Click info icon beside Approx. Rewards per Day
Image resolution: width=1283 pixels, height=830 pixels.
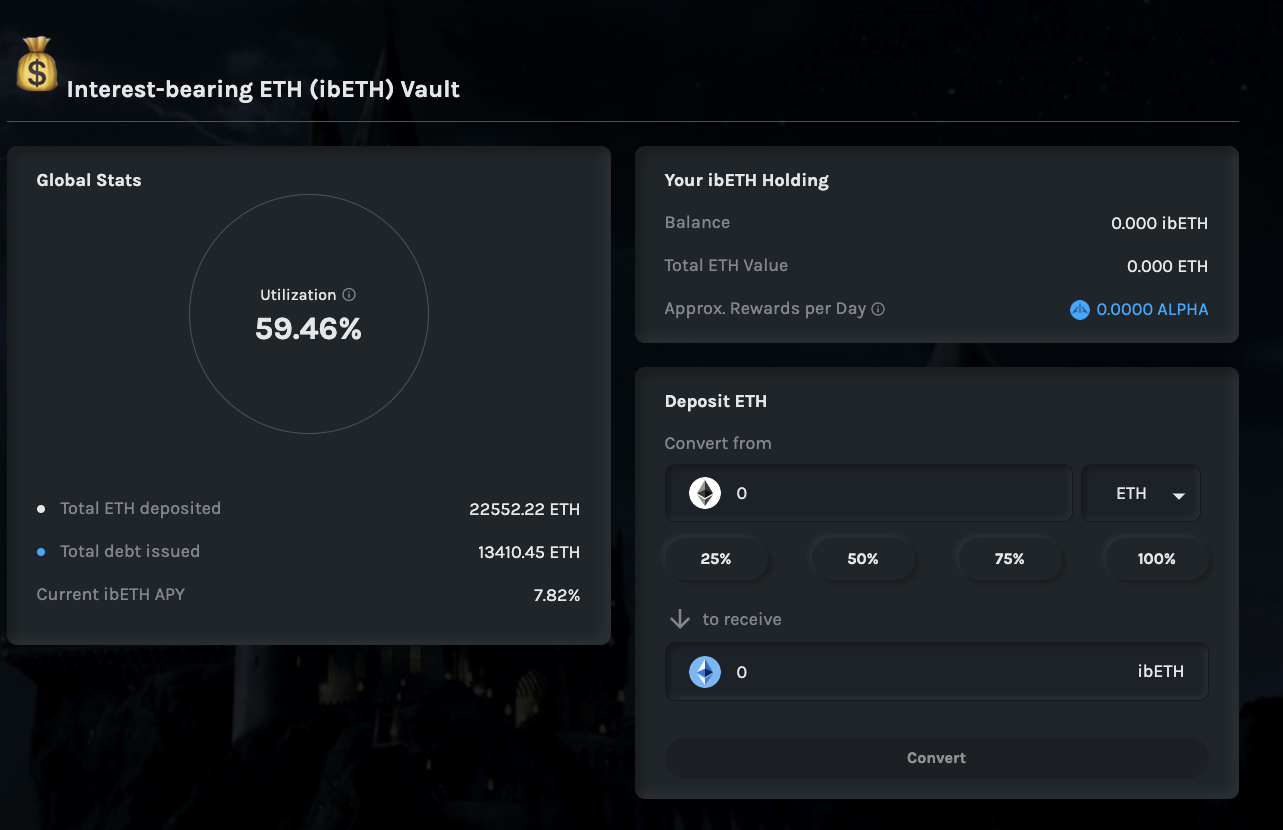[878, 309]
